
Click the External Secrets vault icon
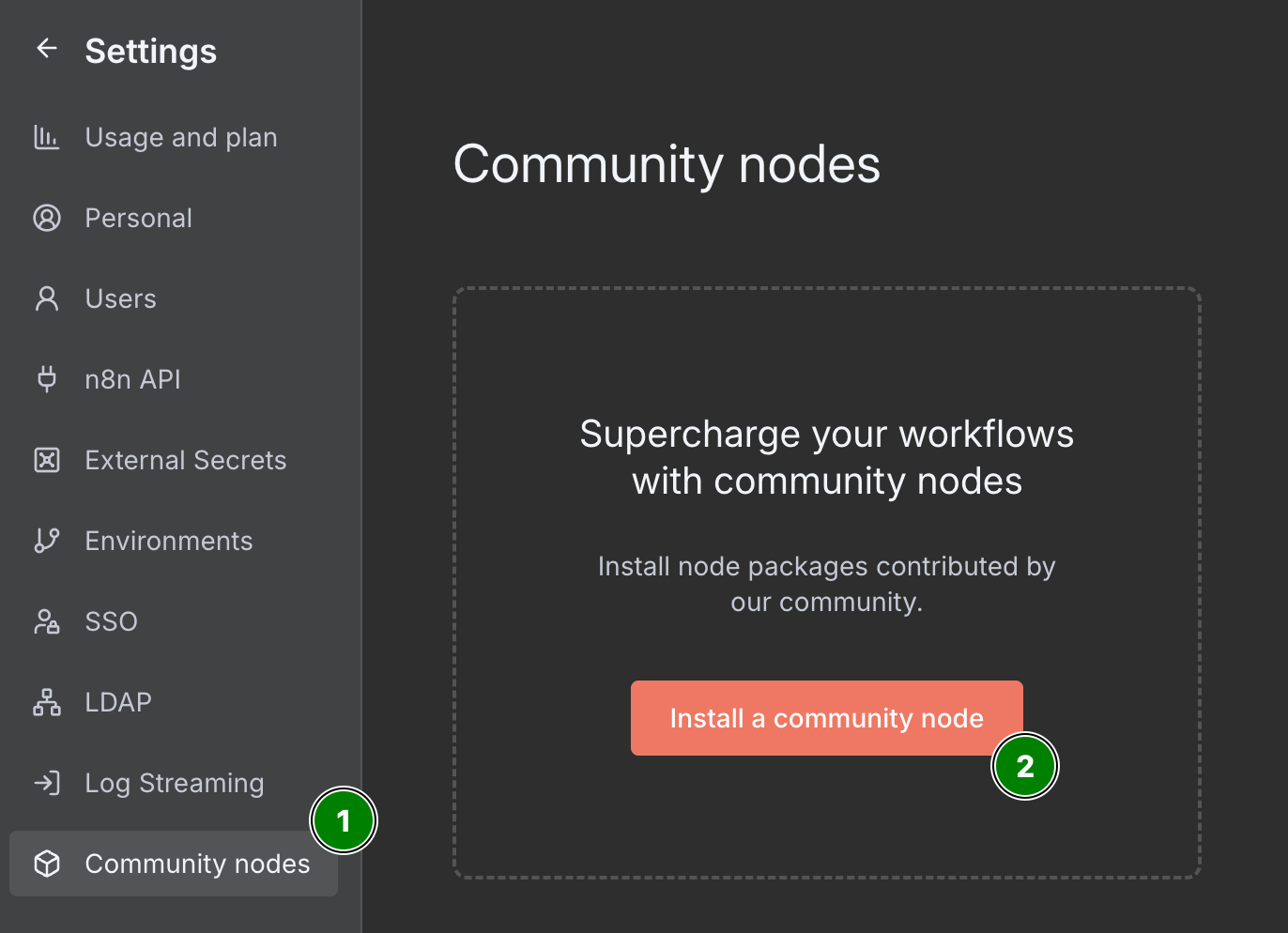[x=47, y=460]
